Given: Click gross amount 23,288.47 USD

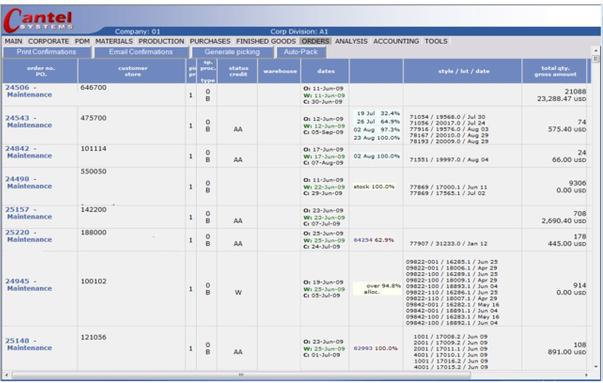Looking at the screenshot, I should coord(561,99).
